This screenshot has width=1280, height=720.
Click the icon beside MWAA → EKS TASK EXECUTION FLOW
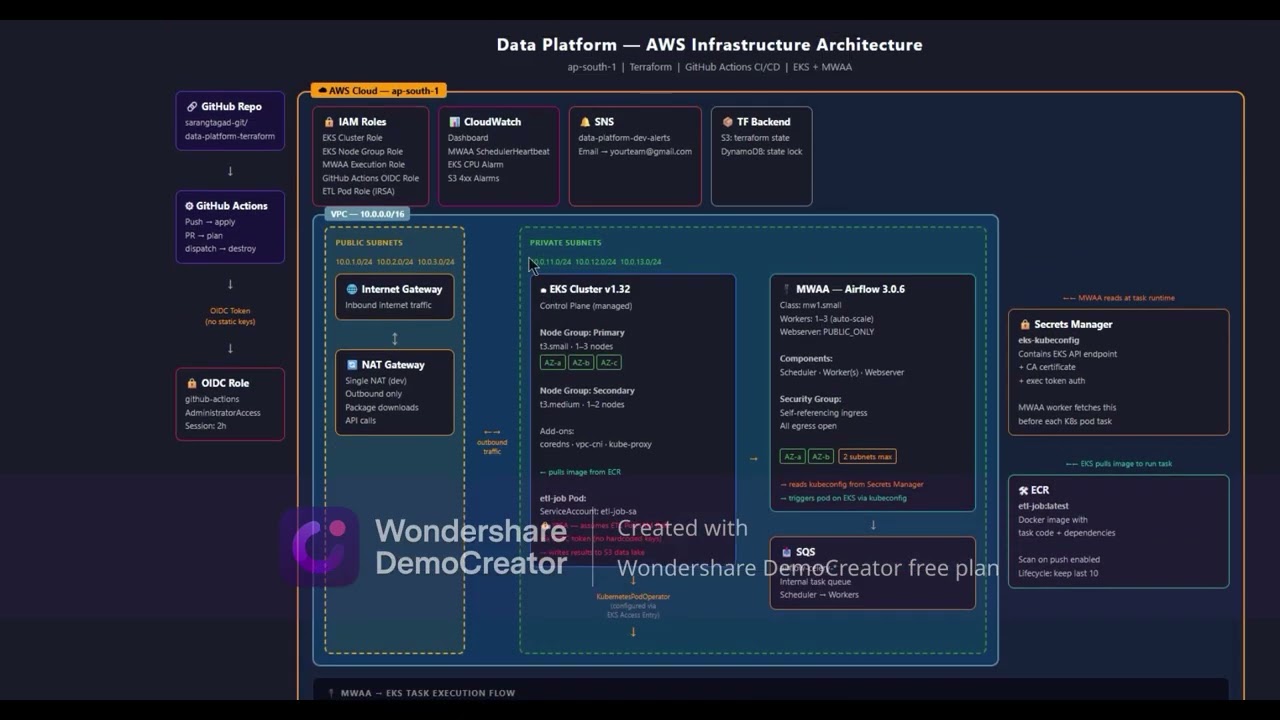pos(331,693)
